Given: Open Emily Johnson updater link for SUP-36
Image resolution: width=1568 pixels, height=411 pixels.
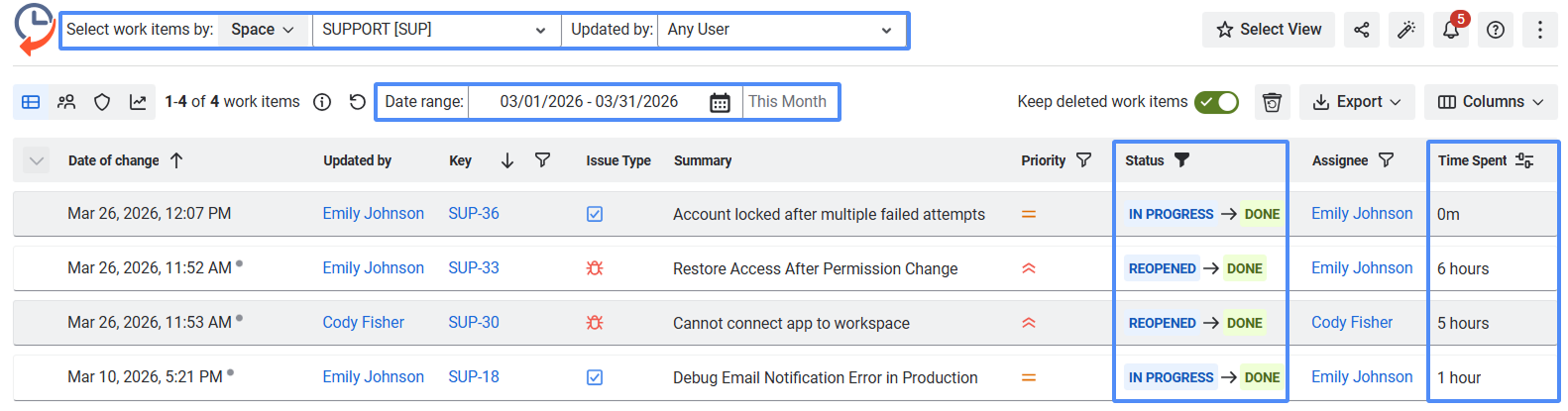Looking at the screenshot, I should [373, 214].
